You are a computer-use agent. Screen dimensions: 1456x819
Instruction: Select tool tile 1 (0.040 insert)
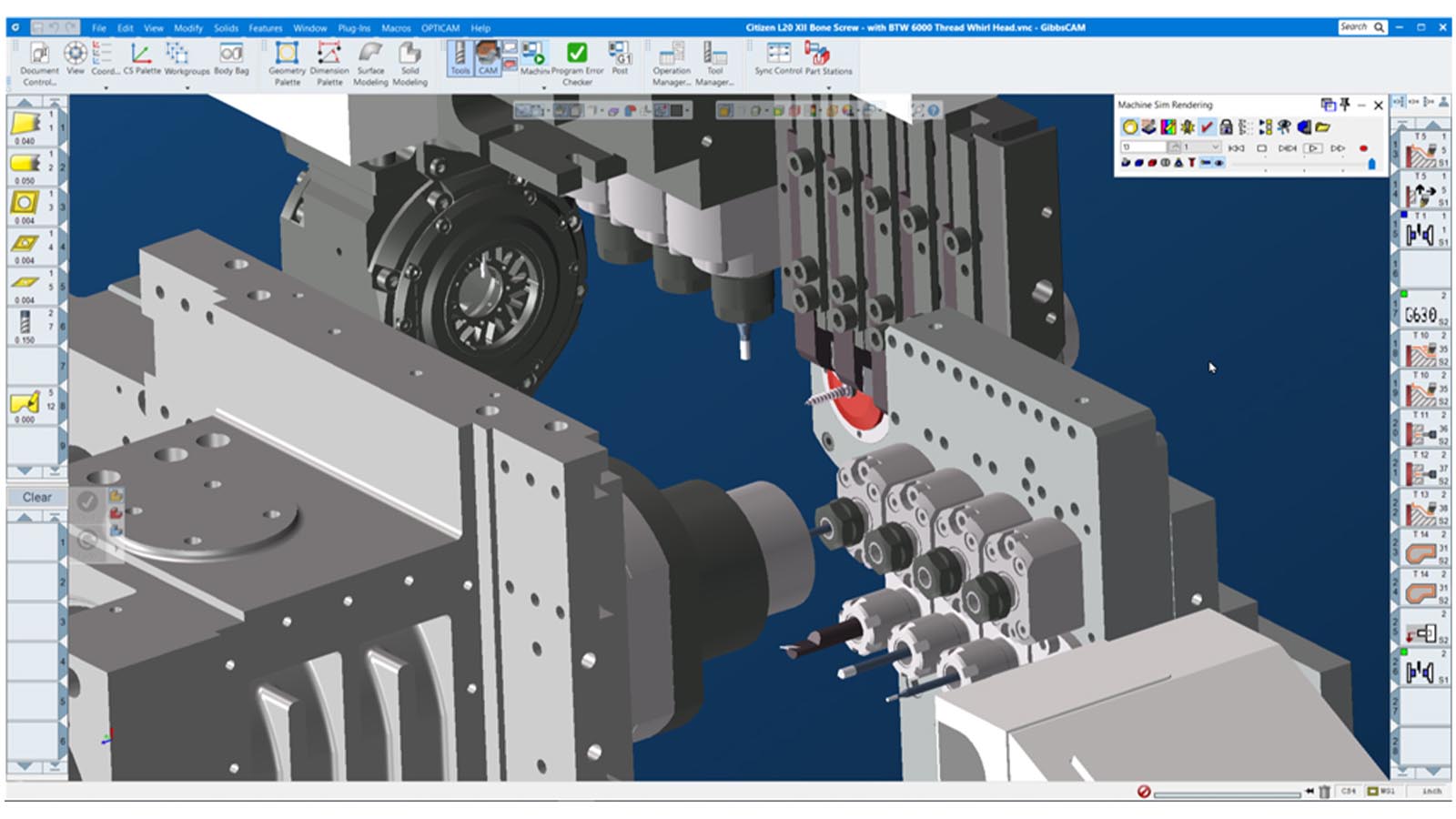(32, 127)
